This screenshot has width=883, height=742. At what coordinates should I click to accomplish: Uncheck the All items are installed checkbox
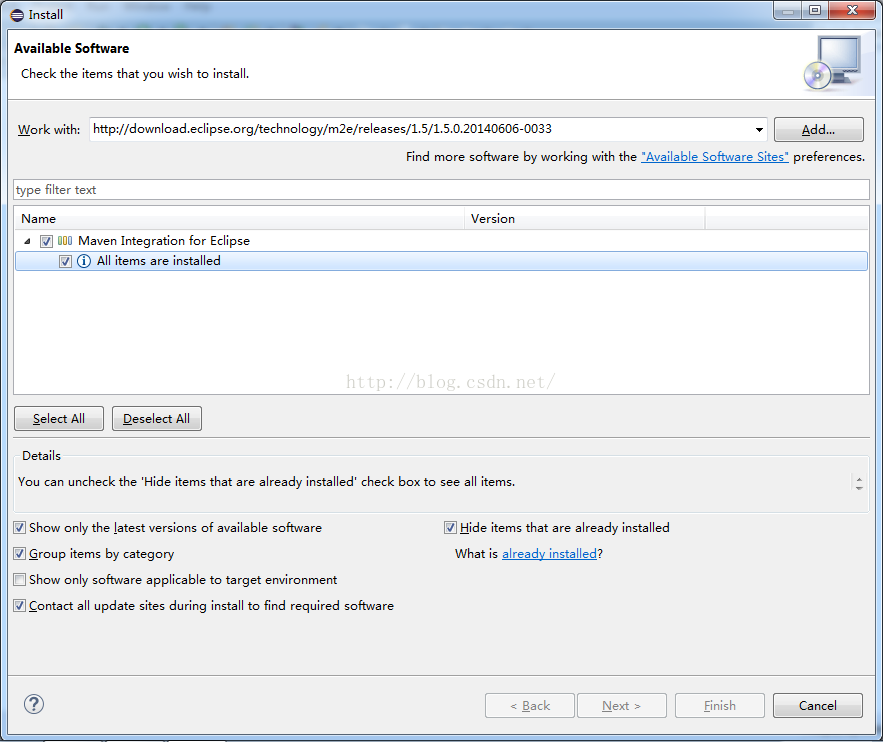(65, 262)
